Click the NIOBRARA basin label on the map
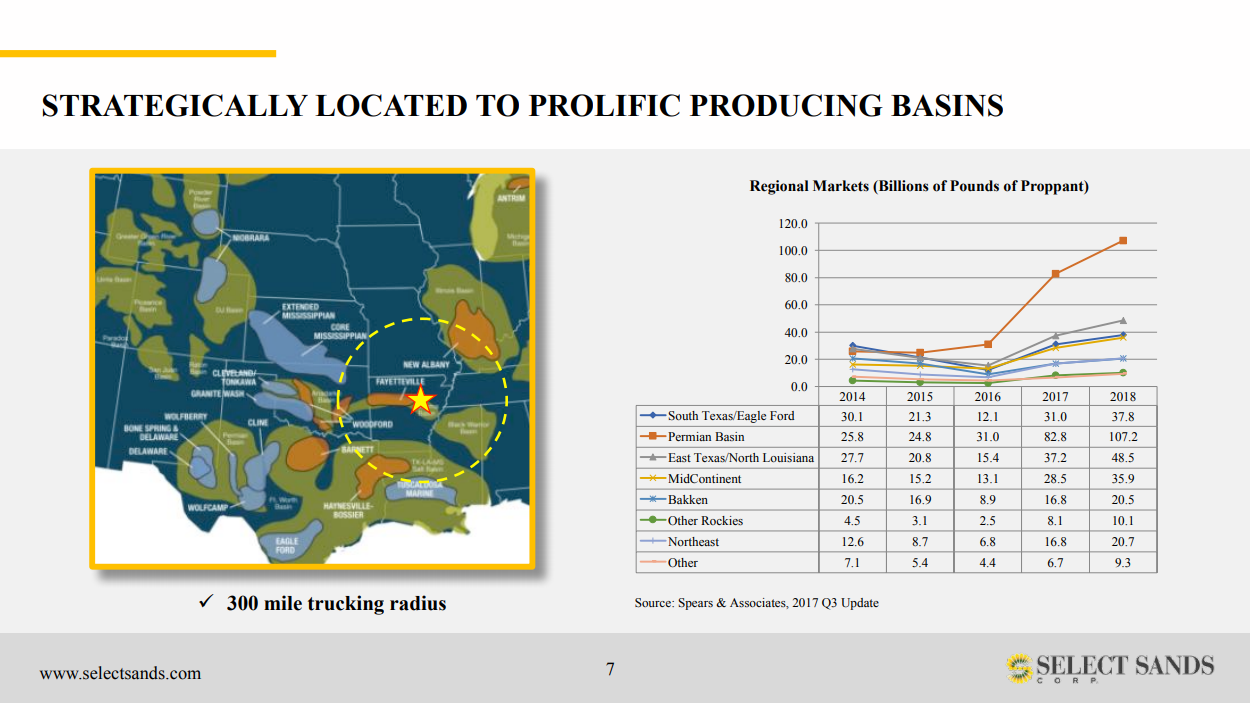Screen dimensions: 1250x703 (251, 239)
